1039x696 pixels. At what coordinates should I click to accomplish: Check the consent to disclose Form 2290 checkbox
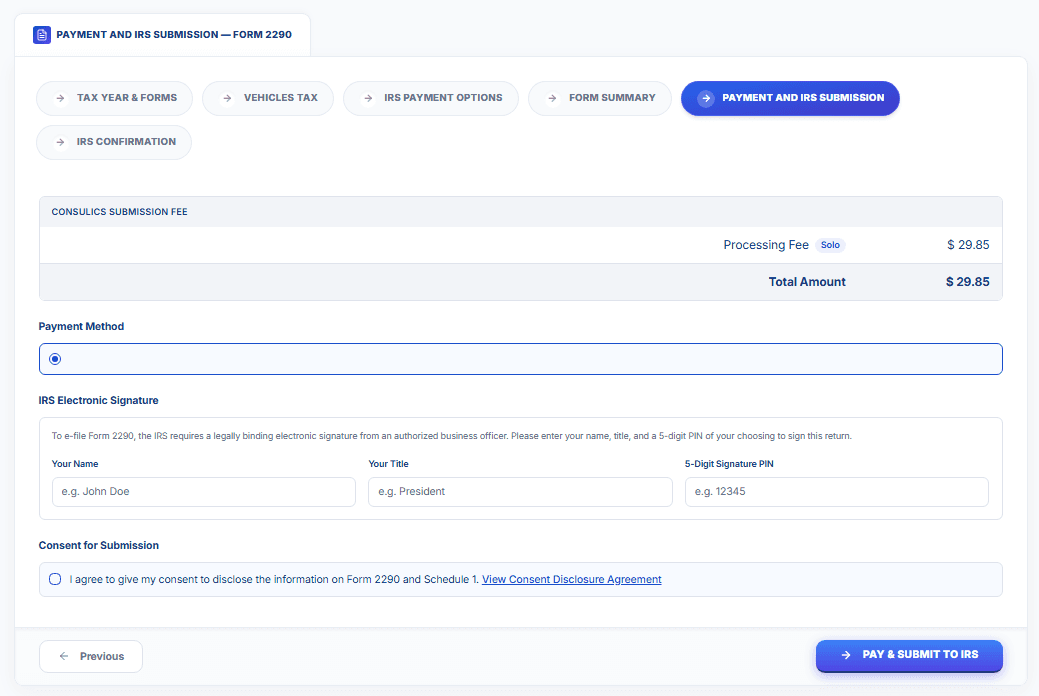pos(55,579)
